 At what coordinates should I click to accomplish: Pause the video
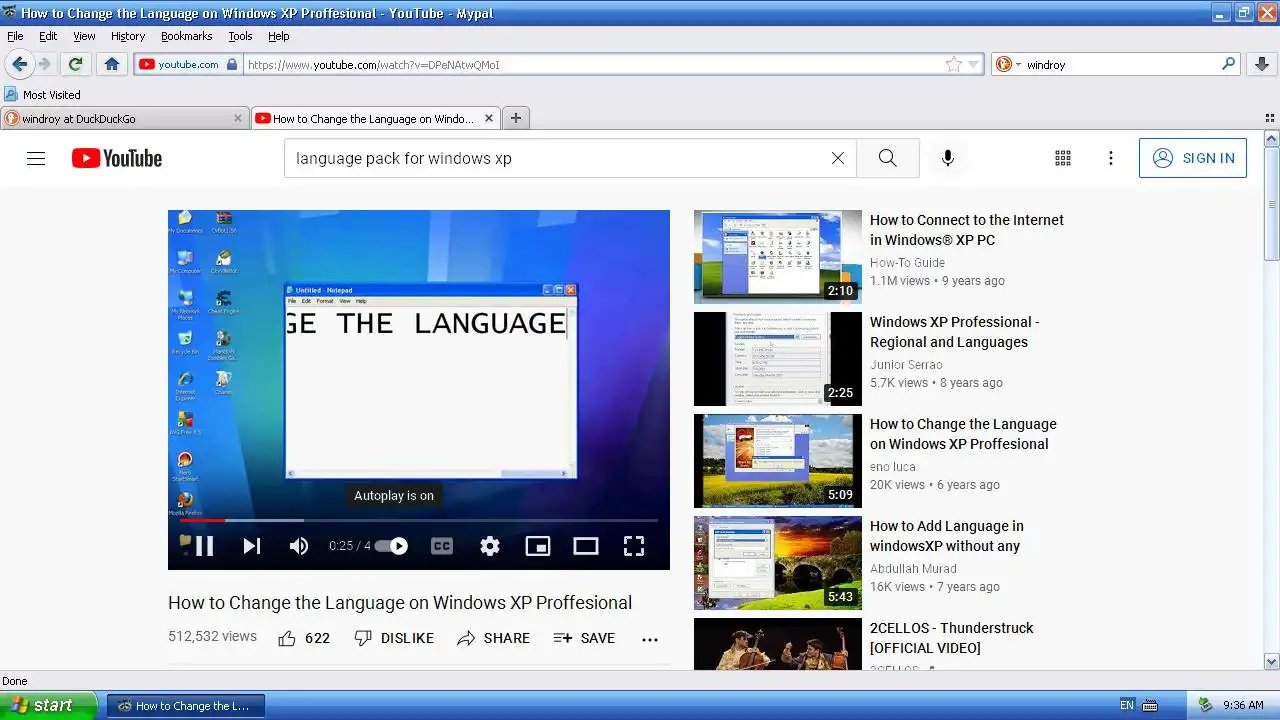point(204,546)
